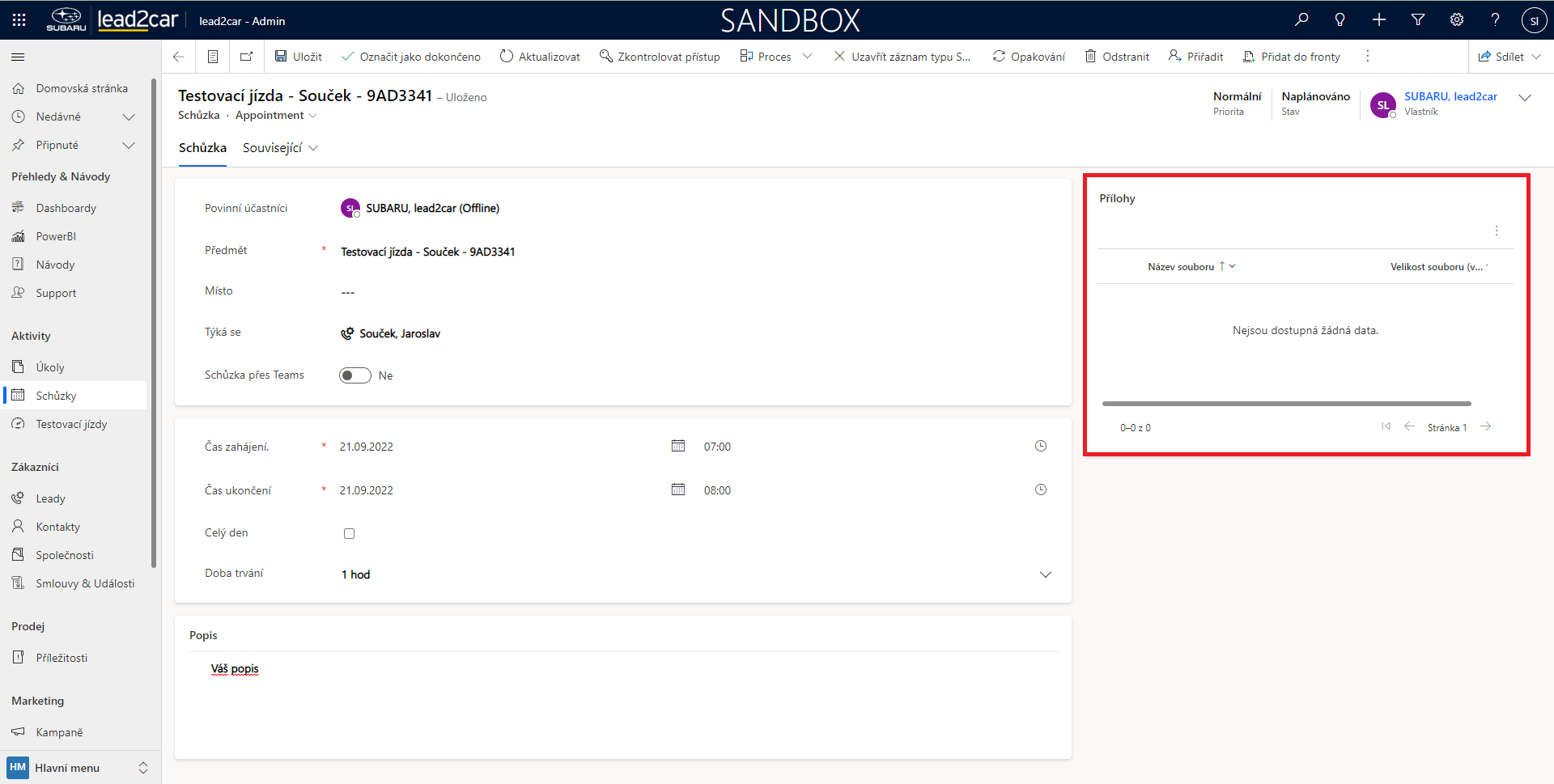Open the Související tab
The width and height of the screenshot is (1554, 784).
pyautogui.click(x=280, y=148)
